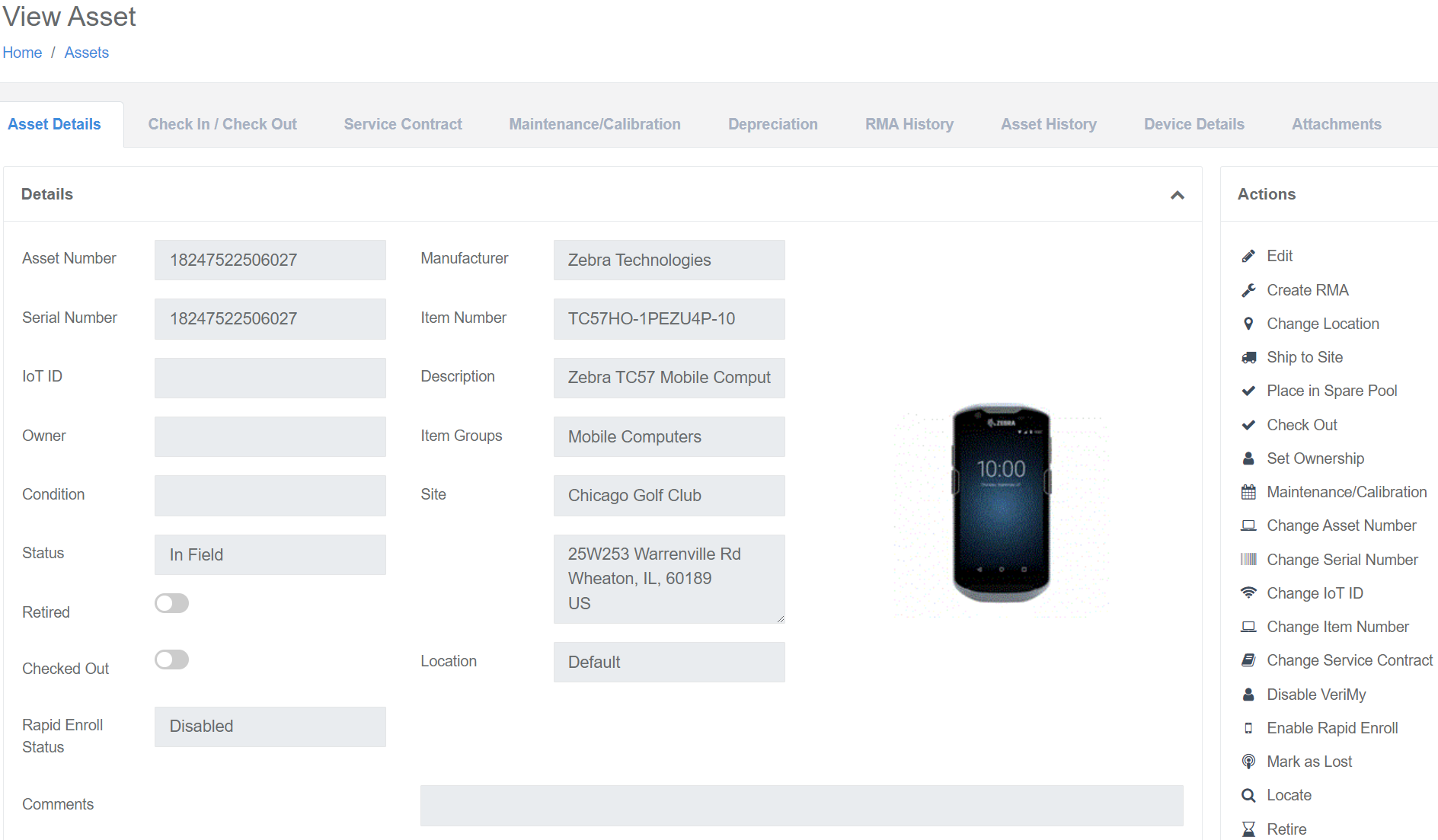Click the empty IoT ID field

tap(270, 378)
